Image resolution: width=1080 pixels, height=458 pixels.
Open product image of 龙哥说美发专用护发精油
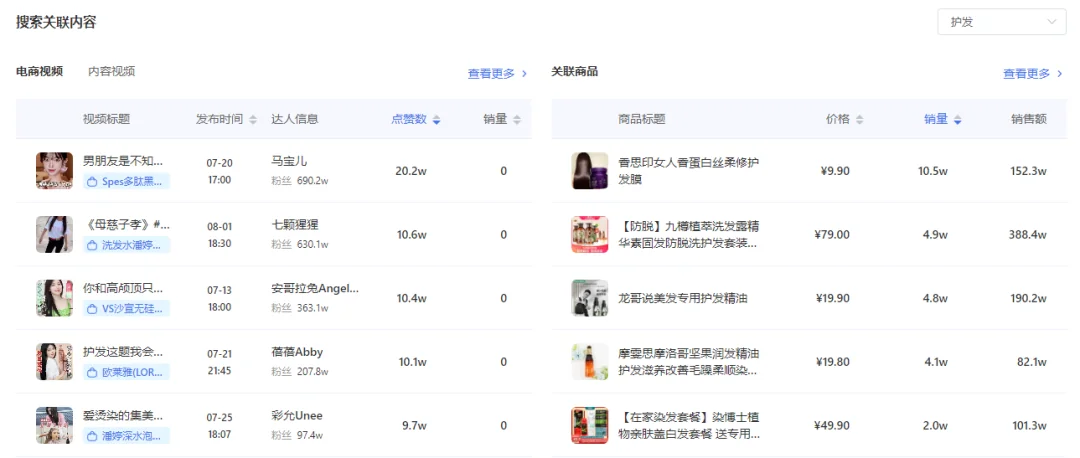click(x=590, y=298)
